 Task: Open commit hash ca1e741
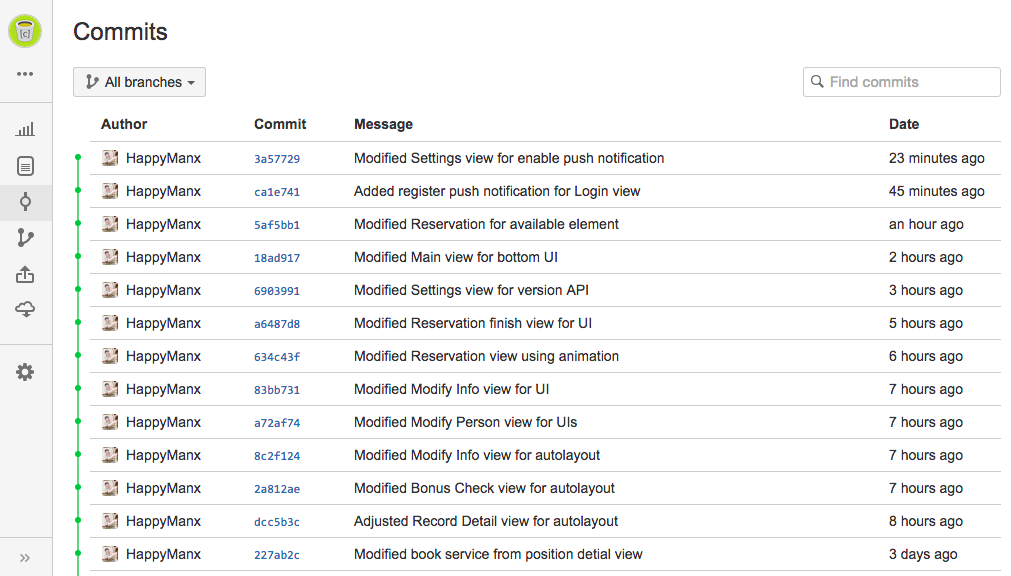[x=277, y=192]
